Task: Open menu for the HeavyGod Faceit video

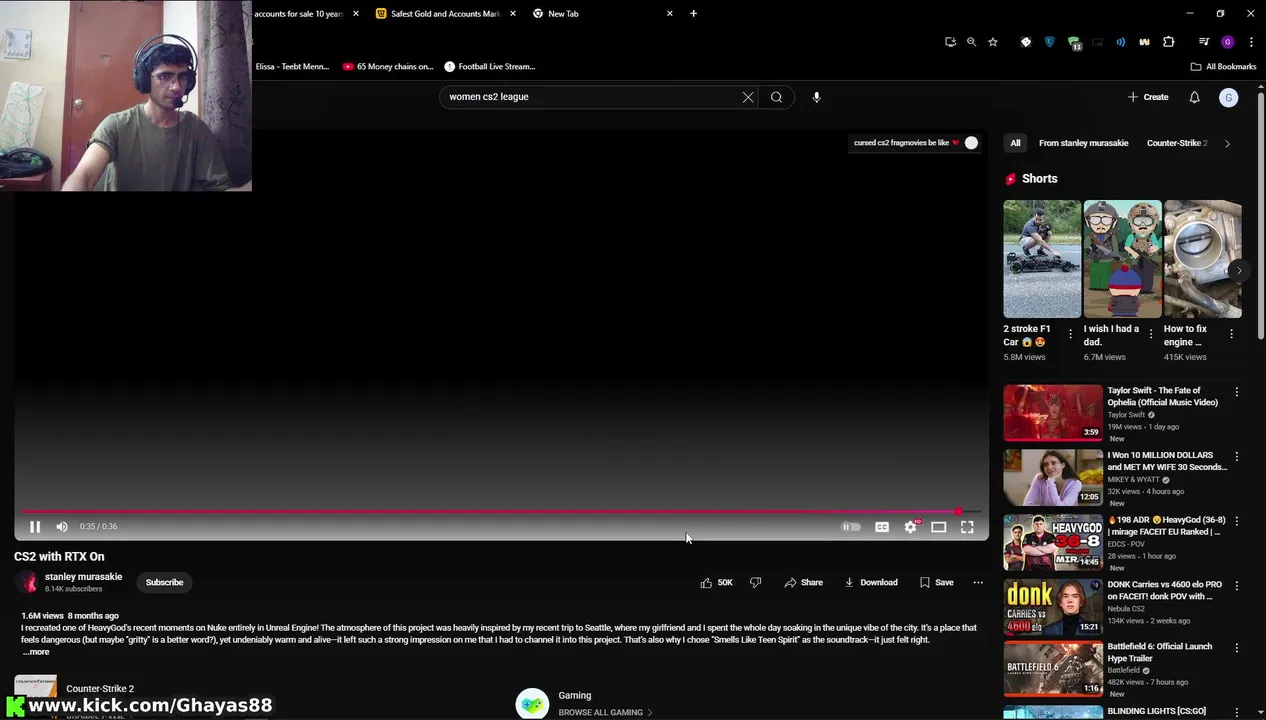Action: click(1236, 521)
